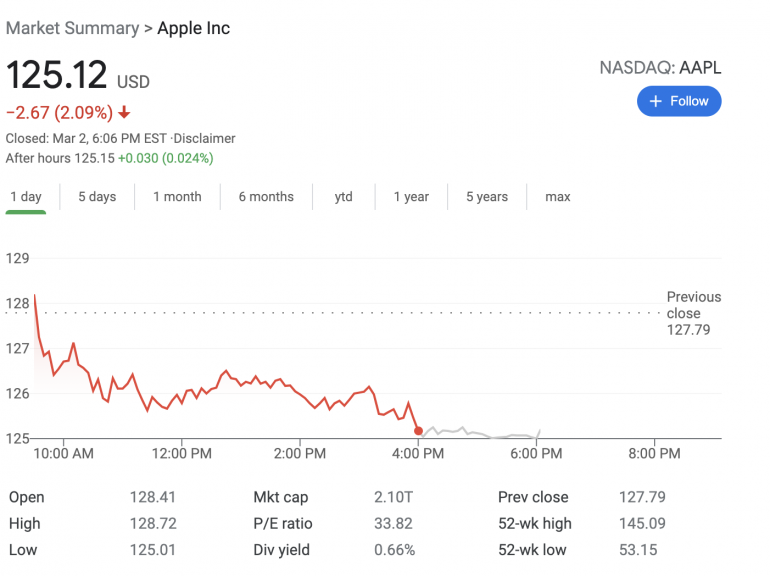Show the 6 months chart range
Screen dimensions: 770x576
(266, 197)
